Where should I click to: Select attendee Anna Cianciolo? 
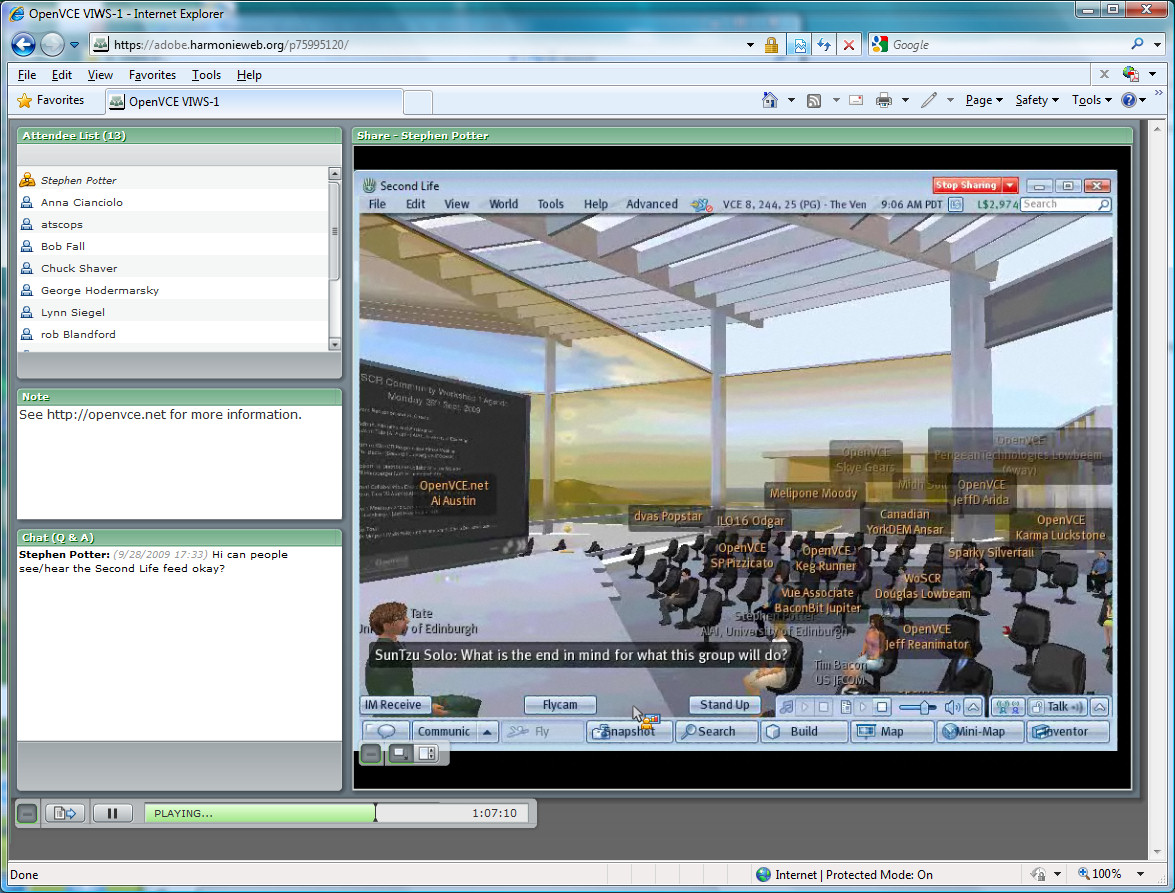172,202
